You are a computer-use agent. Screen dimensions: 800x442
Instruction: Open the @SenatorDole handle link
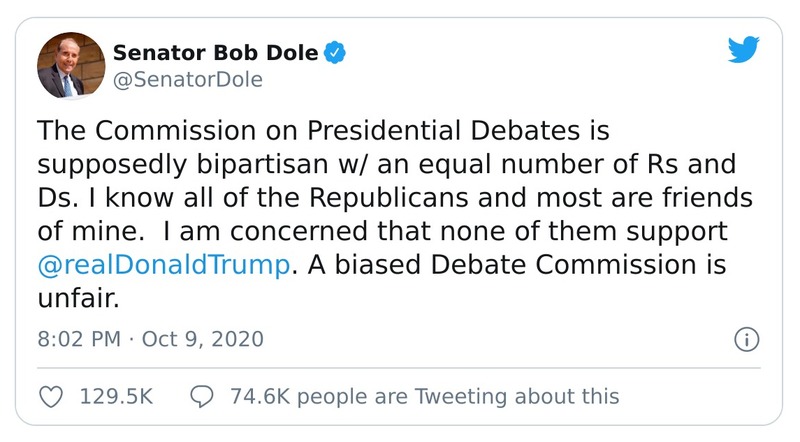pos(187,79)
